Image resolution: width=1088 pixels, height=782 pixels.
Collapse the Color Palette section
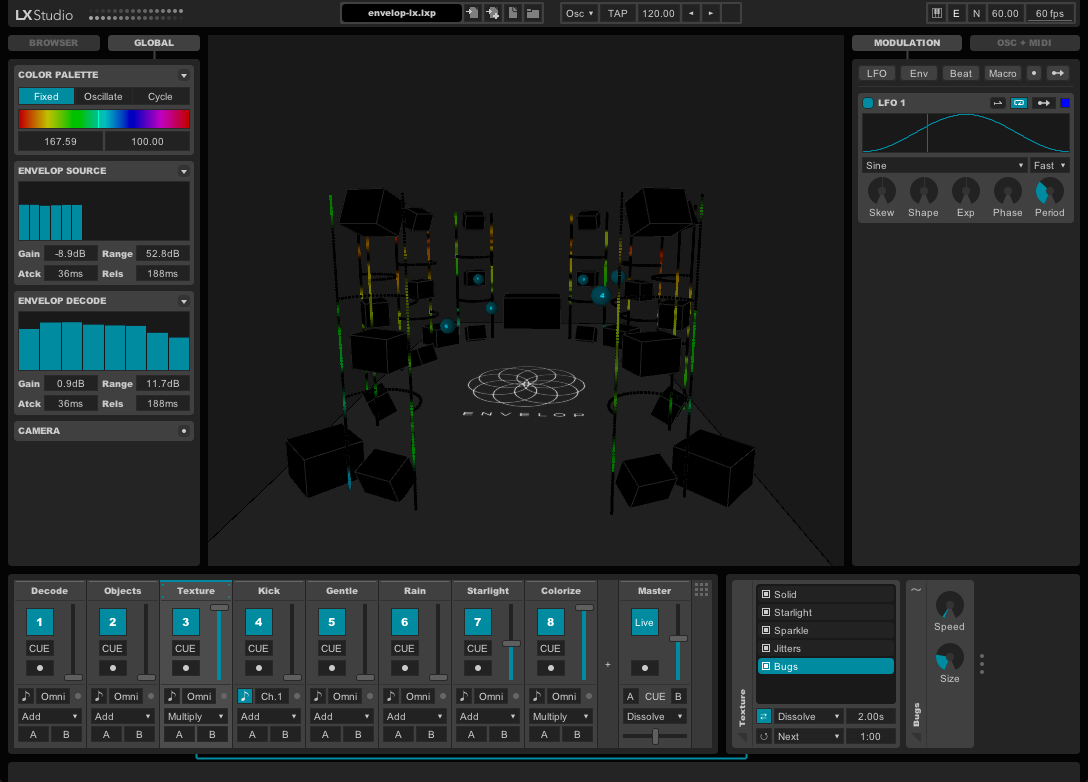pyautogui.click(x=184, y=75)
